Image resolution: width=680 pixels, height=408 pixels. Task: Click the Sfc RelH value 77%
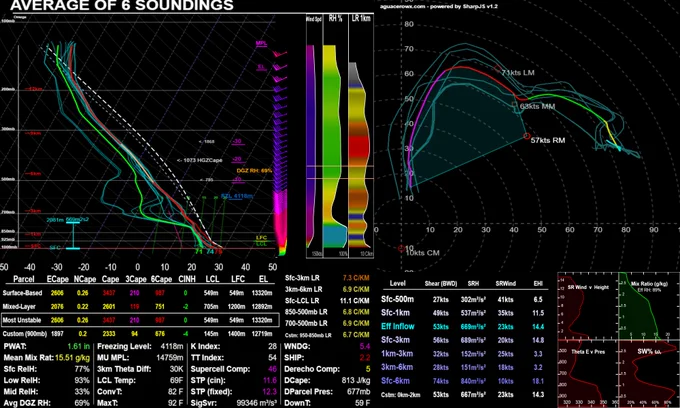(82, 369)
